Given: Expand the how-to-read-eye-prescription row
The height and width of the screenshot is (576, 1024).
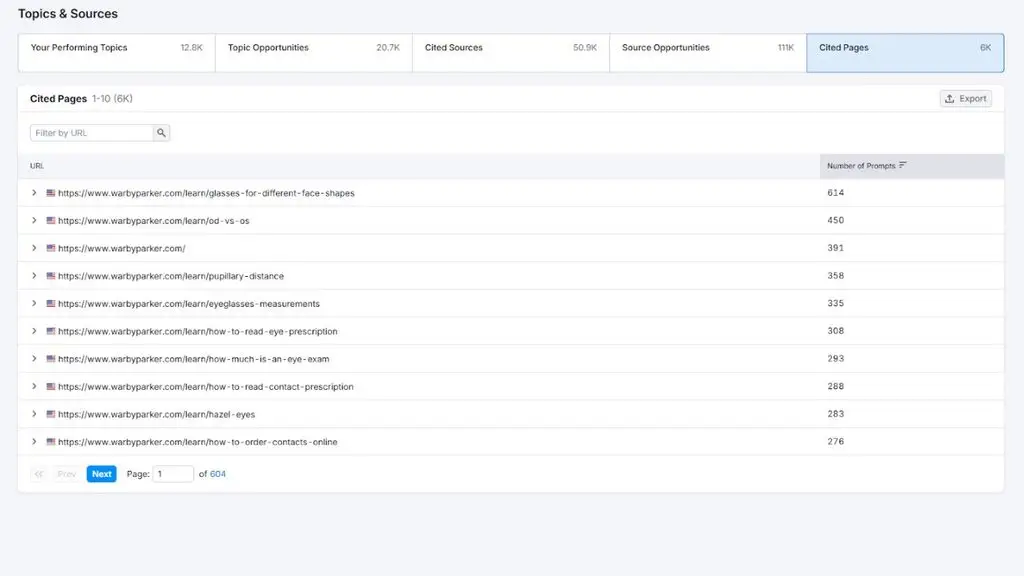Looking at the screenshot, I should pos(34,331).
